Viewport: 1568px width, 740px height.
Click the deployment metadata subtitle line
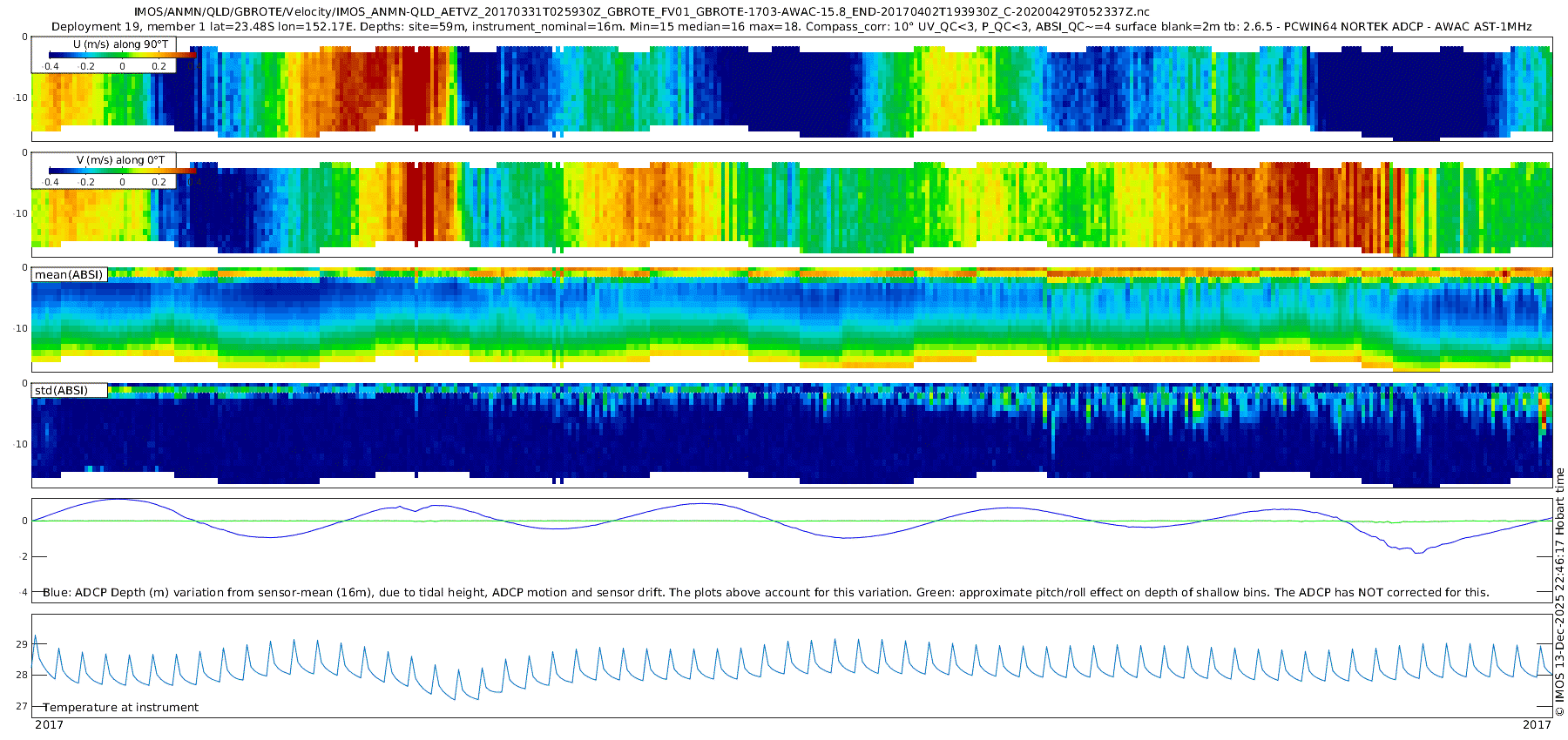point(791,27)
